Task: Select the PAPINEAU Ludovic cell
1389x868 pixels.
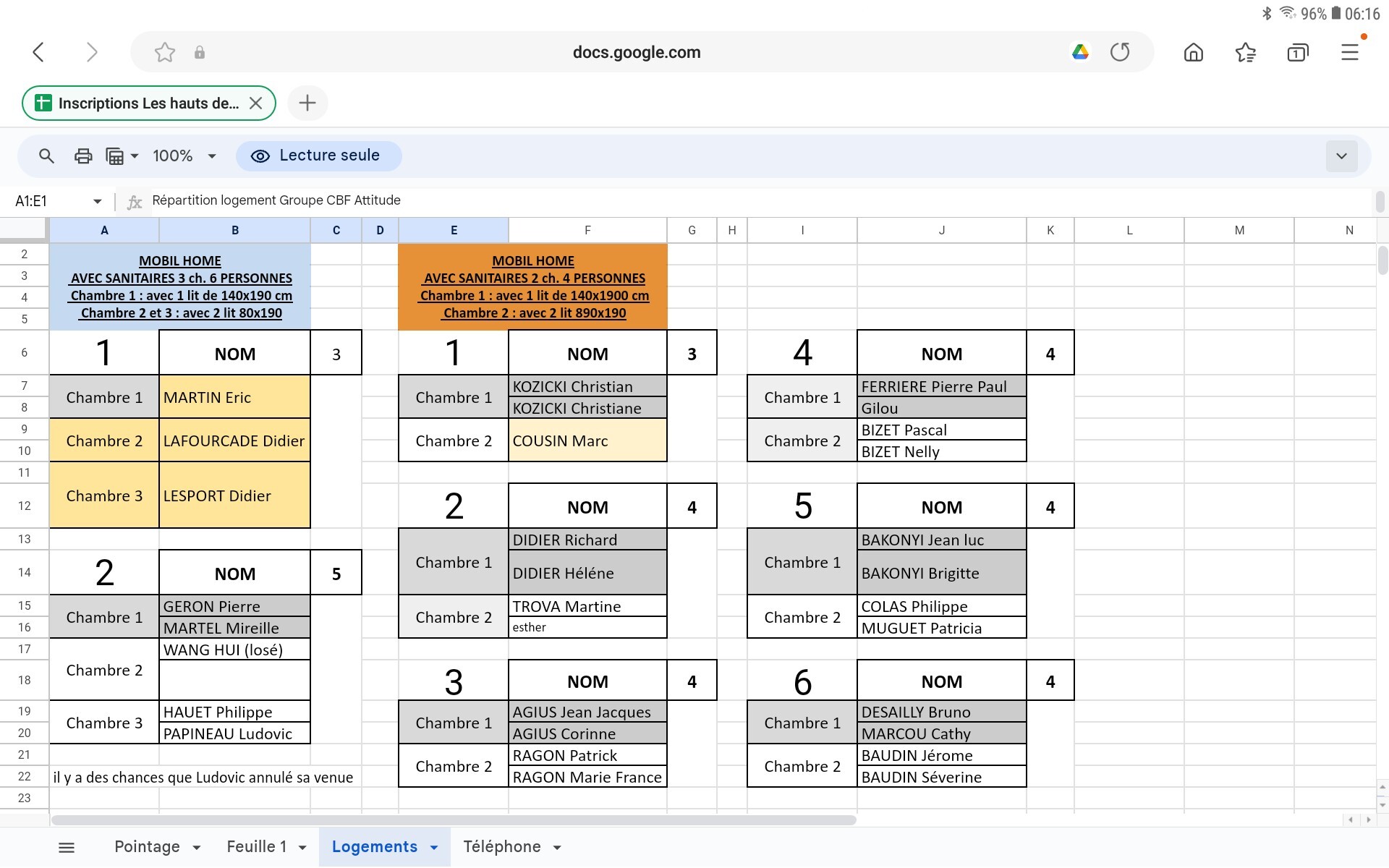Action: point(234,733)
